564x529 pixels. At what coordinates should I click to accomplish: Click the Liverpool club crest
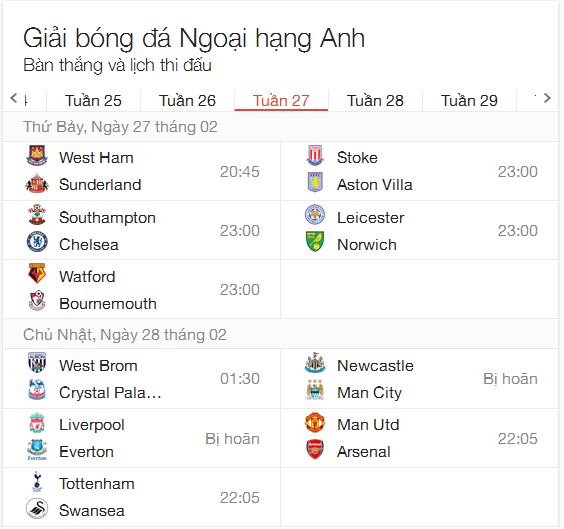pos(37,424)
